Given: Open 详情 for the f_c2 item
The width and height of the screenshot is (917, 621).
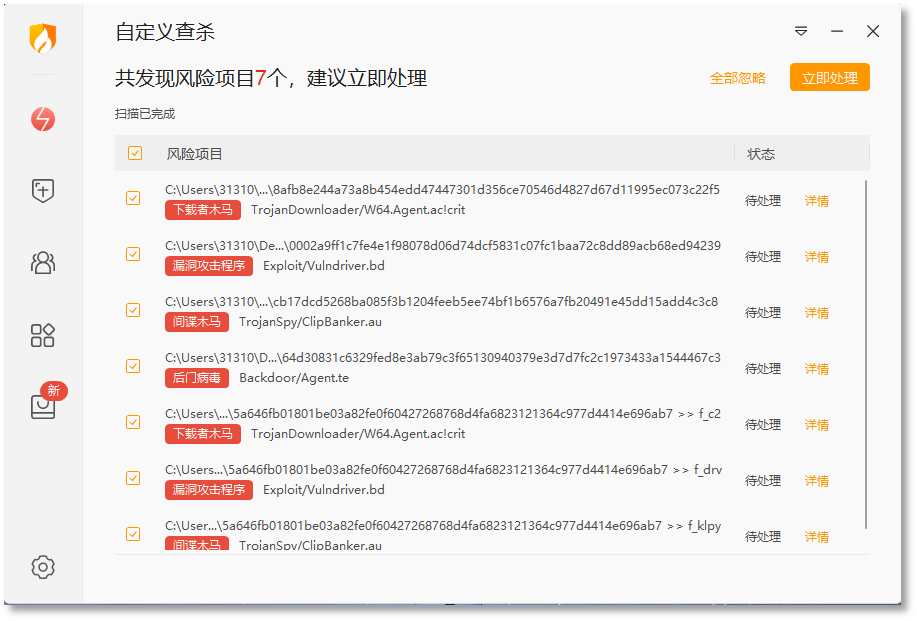Looking at the screenshot, I should 816,425.
